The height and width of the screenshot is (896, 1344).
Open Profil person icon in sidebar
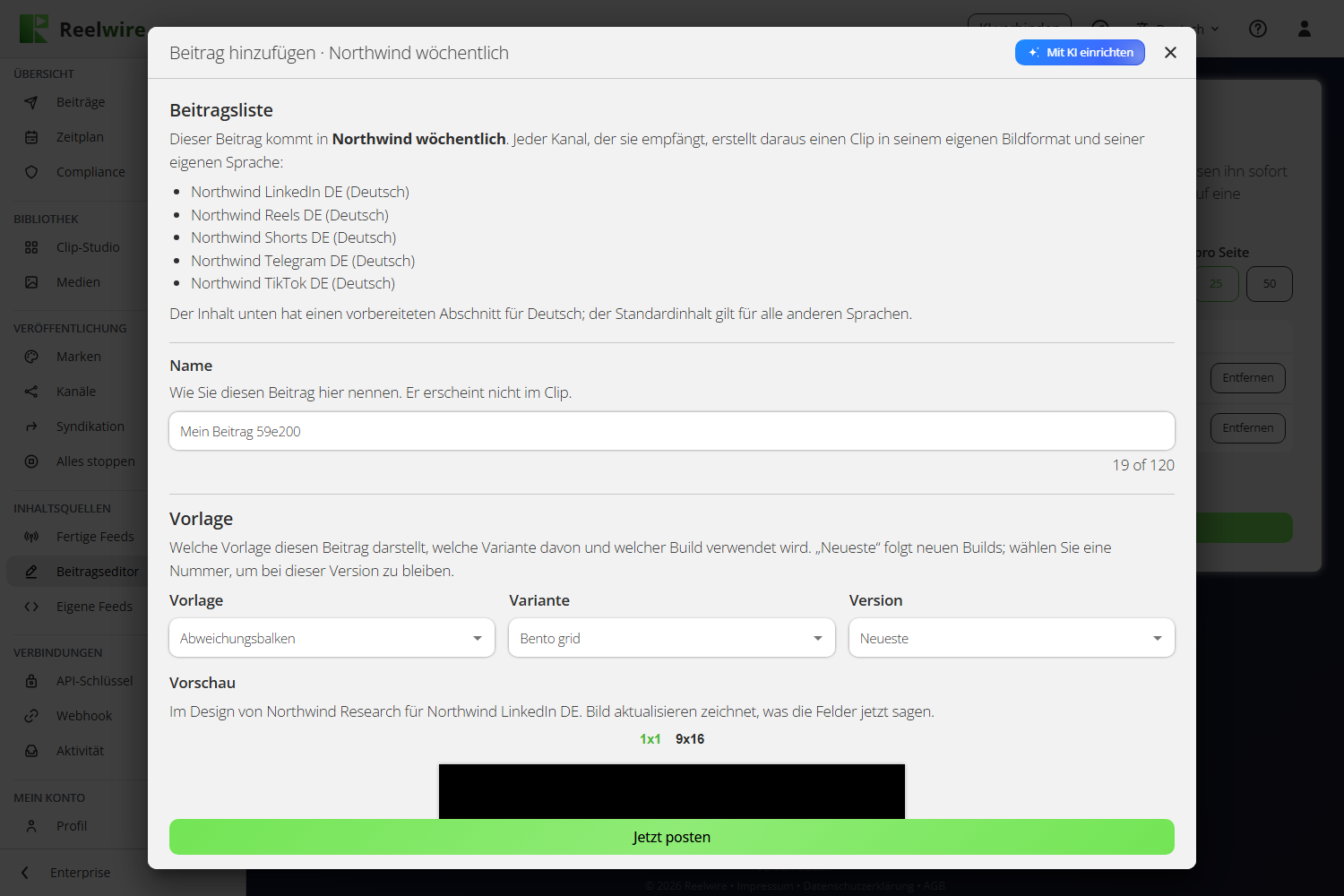[31, 826]
